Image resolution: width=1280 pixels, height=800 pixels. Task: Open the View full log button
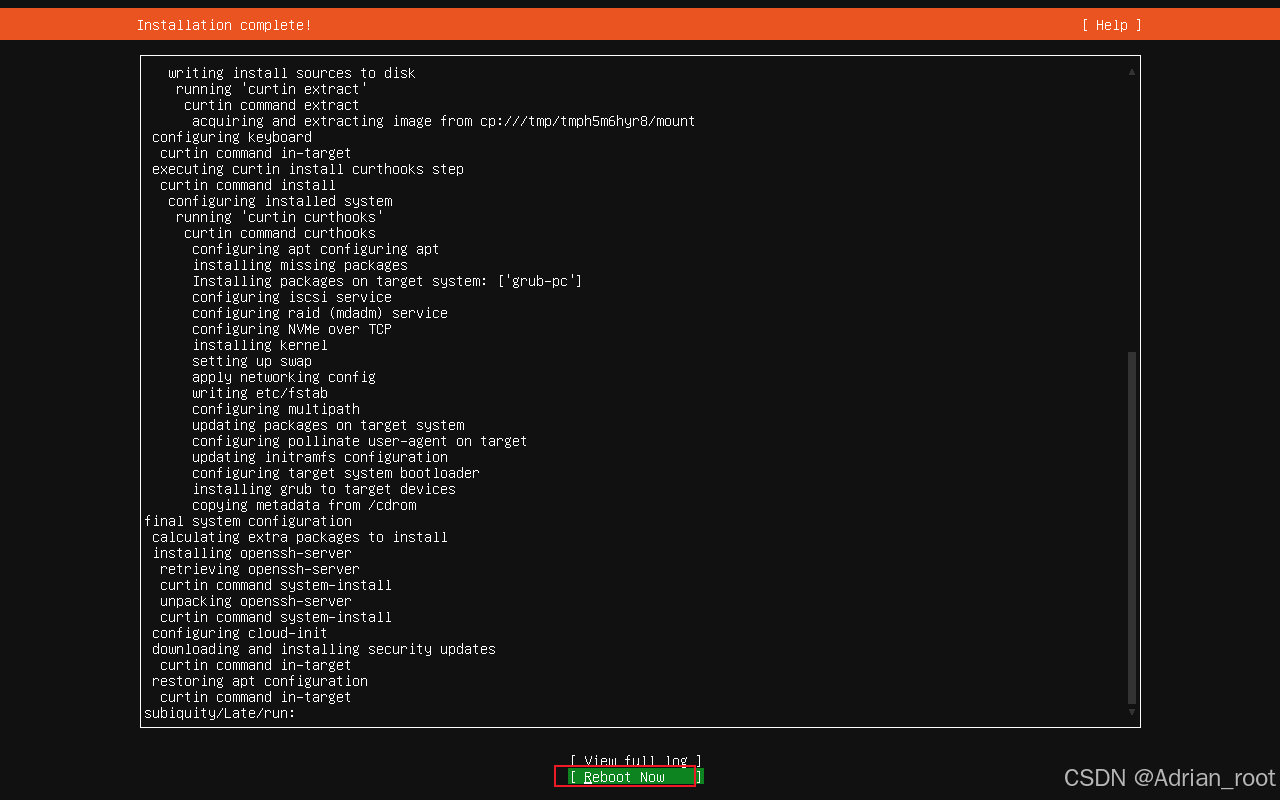pyautogui.click(x=636, y=761)
